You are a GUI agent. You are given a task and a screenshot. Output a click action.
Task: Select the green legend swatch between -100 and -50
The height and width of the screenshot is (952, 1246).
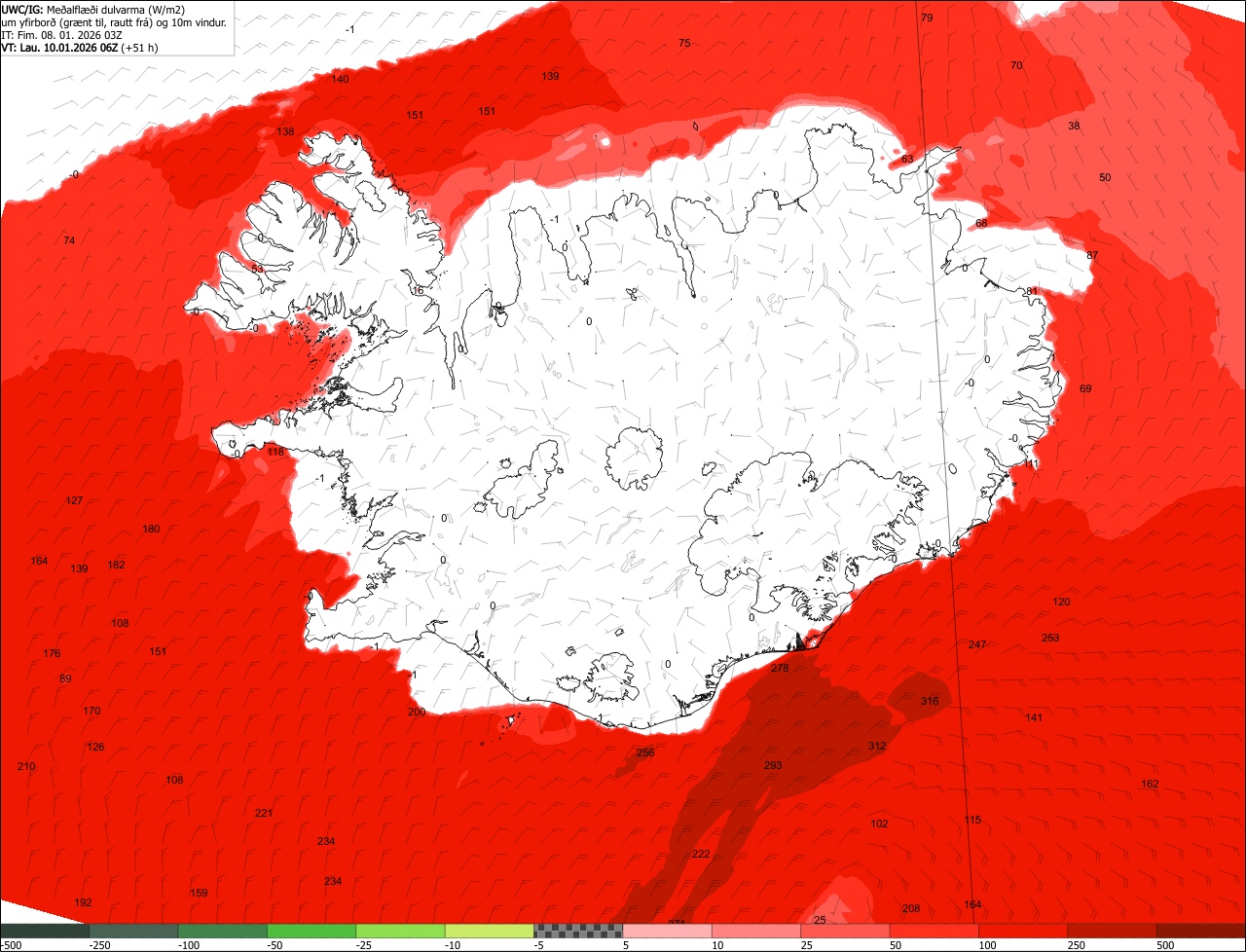(x=222, y=931)
